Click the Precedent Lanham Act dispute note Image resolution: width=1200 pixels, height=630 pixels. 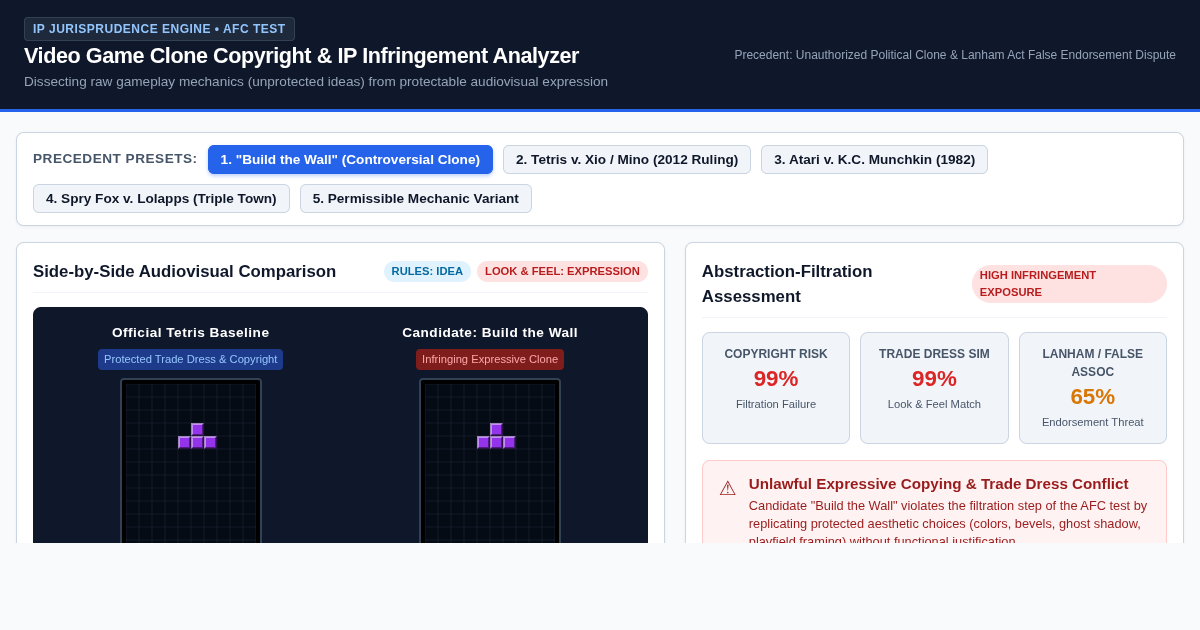955,55
